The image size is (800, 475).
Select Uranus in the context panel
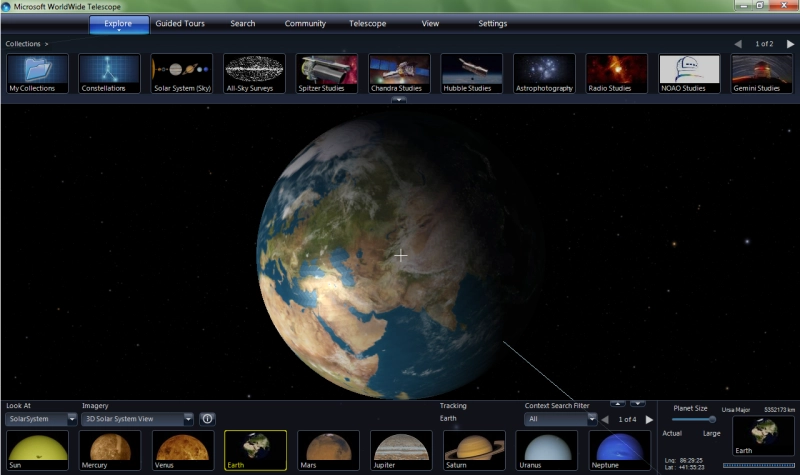tap(547, 450)
